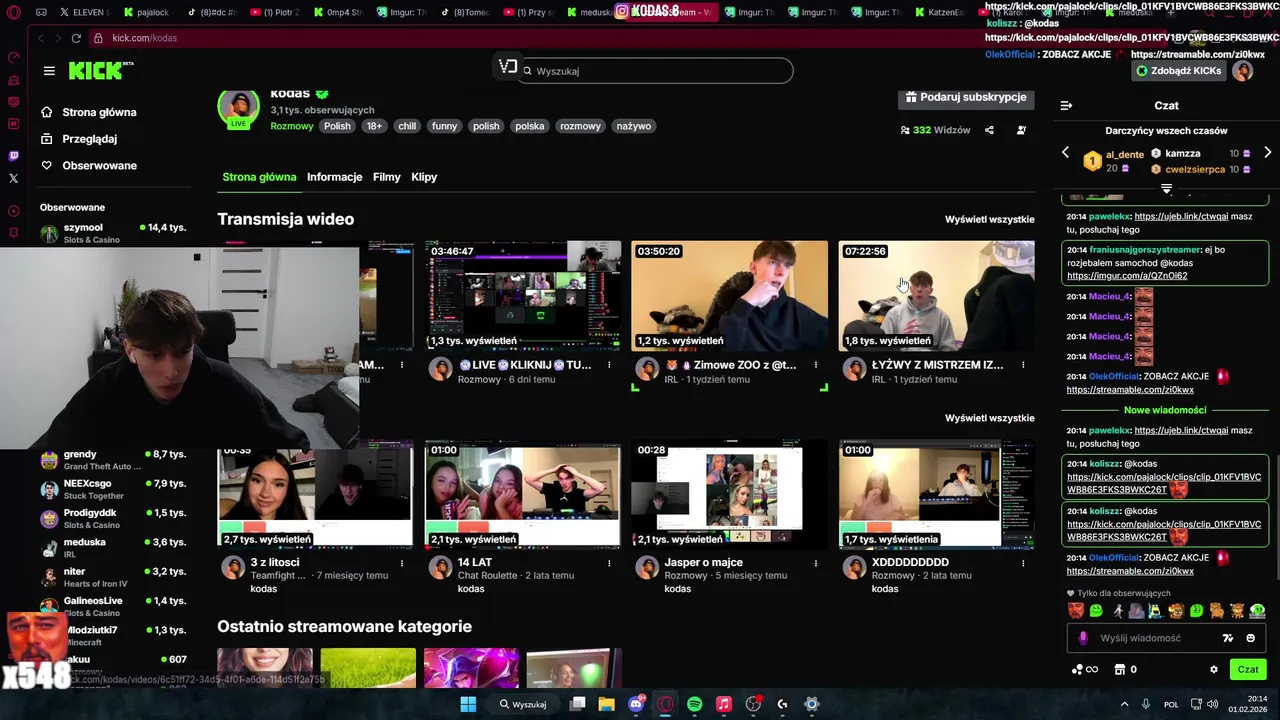Image resolution: width=1280 pixels, height=720 pixels.
Task: Expand the Darczyńcy leaderboard chevron
Action: pyautogui.click(x=1166, y=189)
